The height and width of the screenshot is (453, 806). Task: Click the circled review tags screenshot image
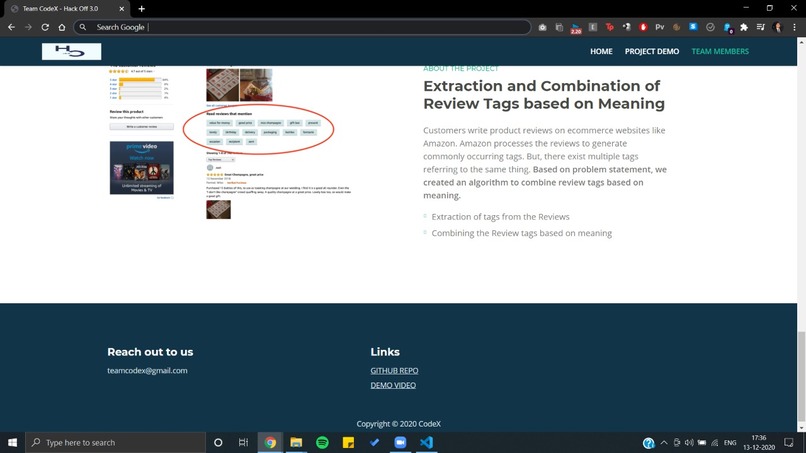pos(230,142)
